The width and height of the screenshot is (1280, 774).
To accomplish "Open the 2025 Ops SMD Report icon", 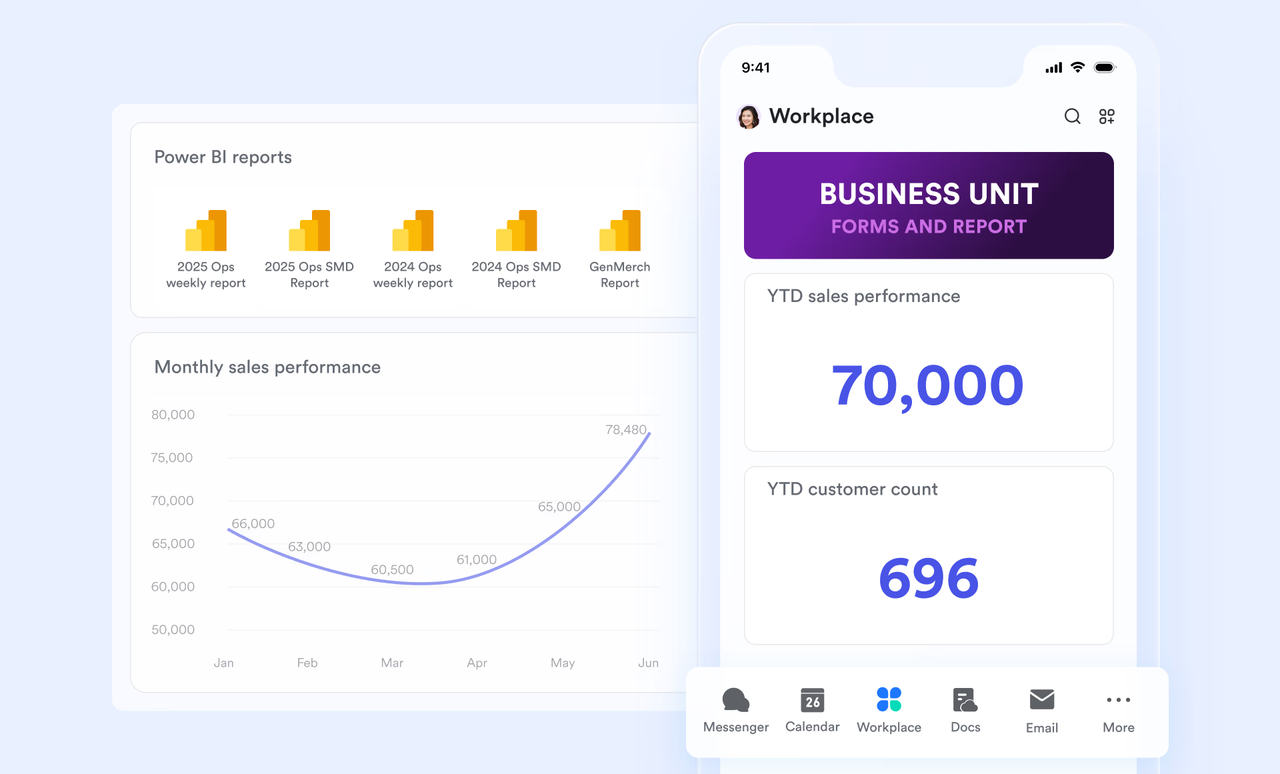I will tap(309, 231).
